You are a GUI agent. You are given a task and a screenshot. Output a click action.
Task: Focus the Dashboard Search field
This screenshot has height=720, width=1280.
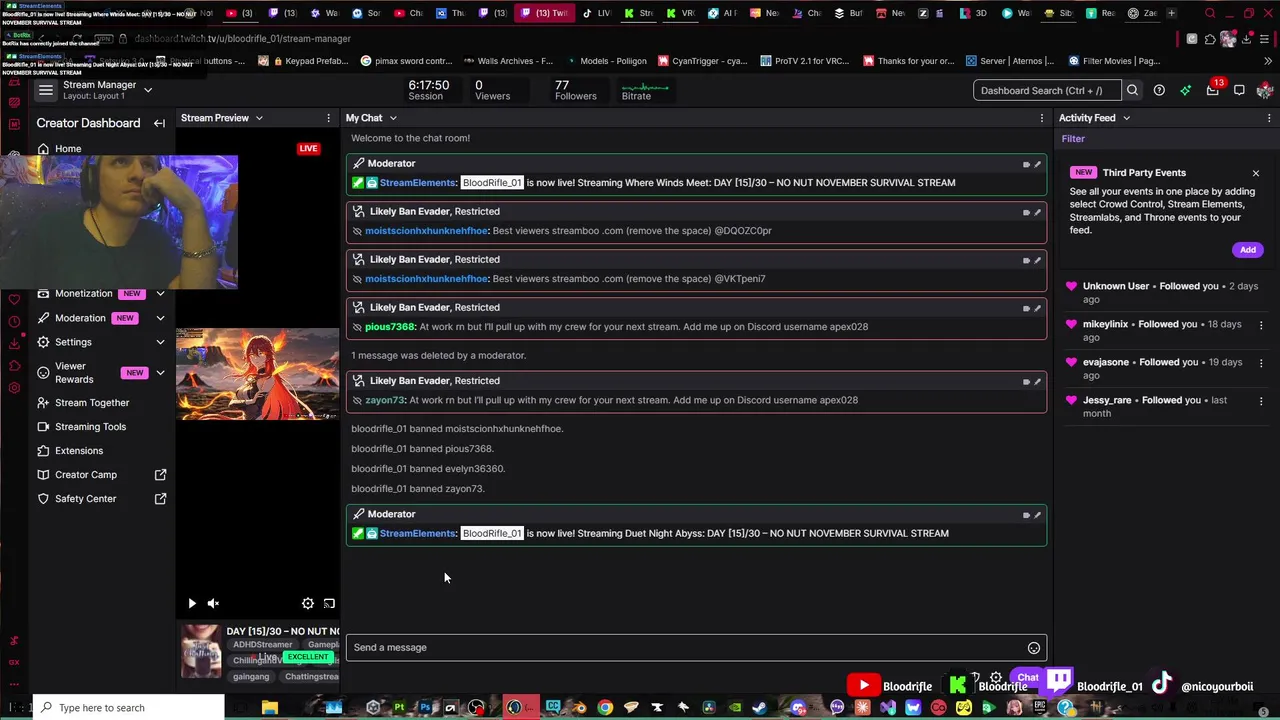pos(1047,90)
